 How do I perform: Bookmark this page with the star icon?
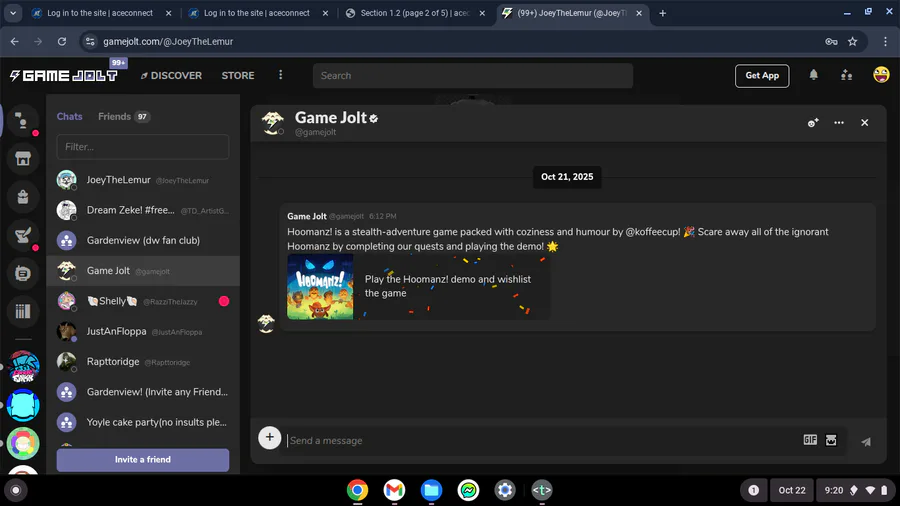coord(852,41)
